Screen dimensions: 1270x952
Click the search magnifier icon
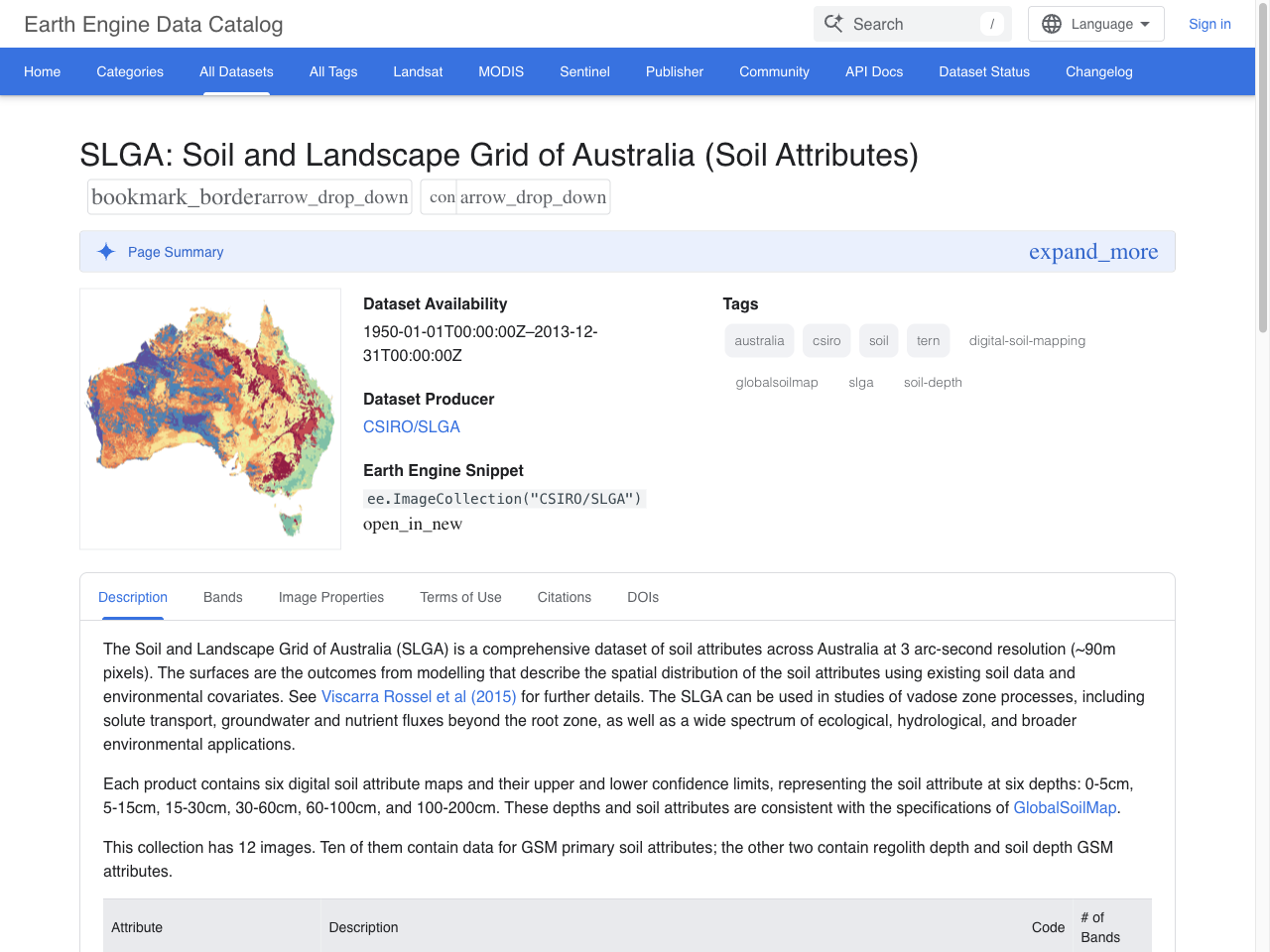(x=833, y=24)
